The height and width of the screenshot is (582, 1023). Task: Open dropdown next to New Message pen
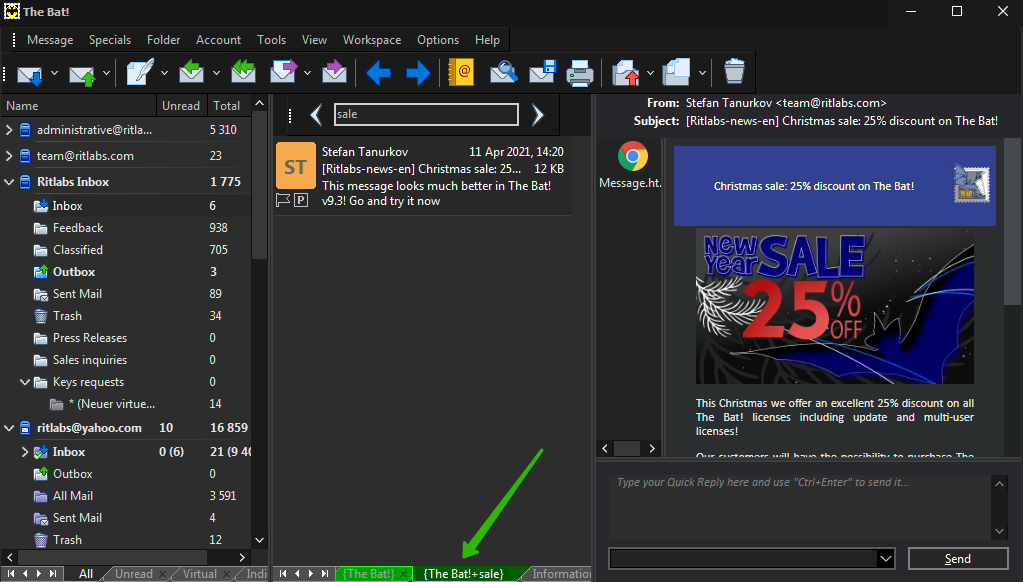click(x=164, y=73)
